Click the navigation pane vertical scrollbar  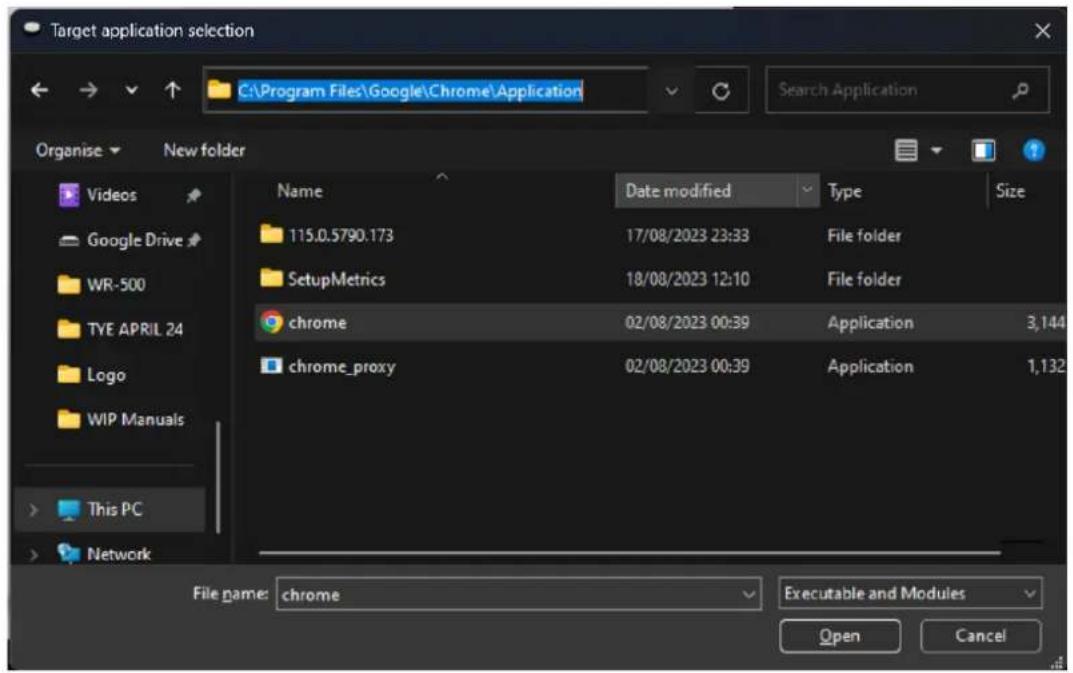point(218,477)
